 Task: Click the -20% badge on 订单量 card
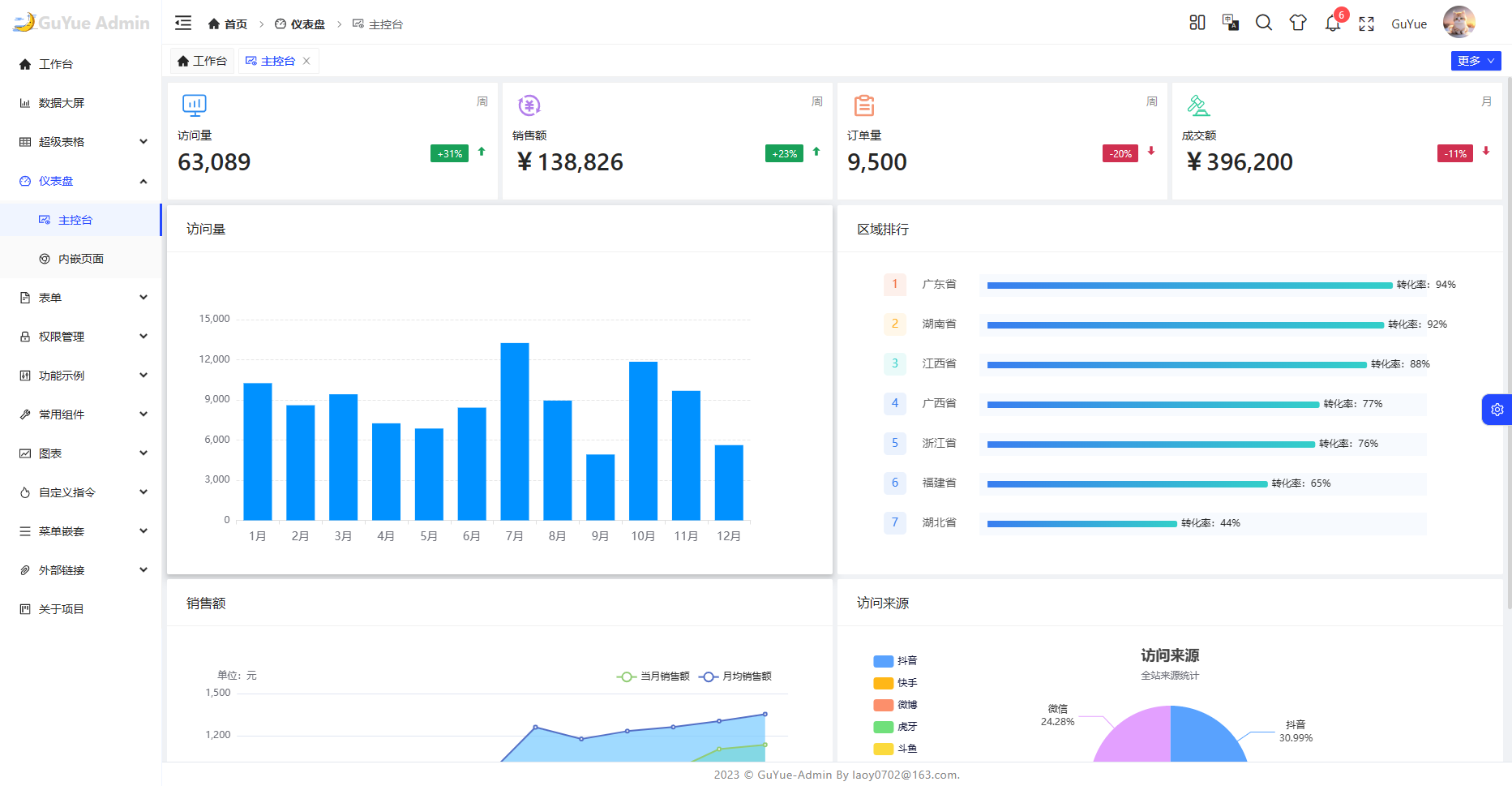click(x=1120, y=153)
